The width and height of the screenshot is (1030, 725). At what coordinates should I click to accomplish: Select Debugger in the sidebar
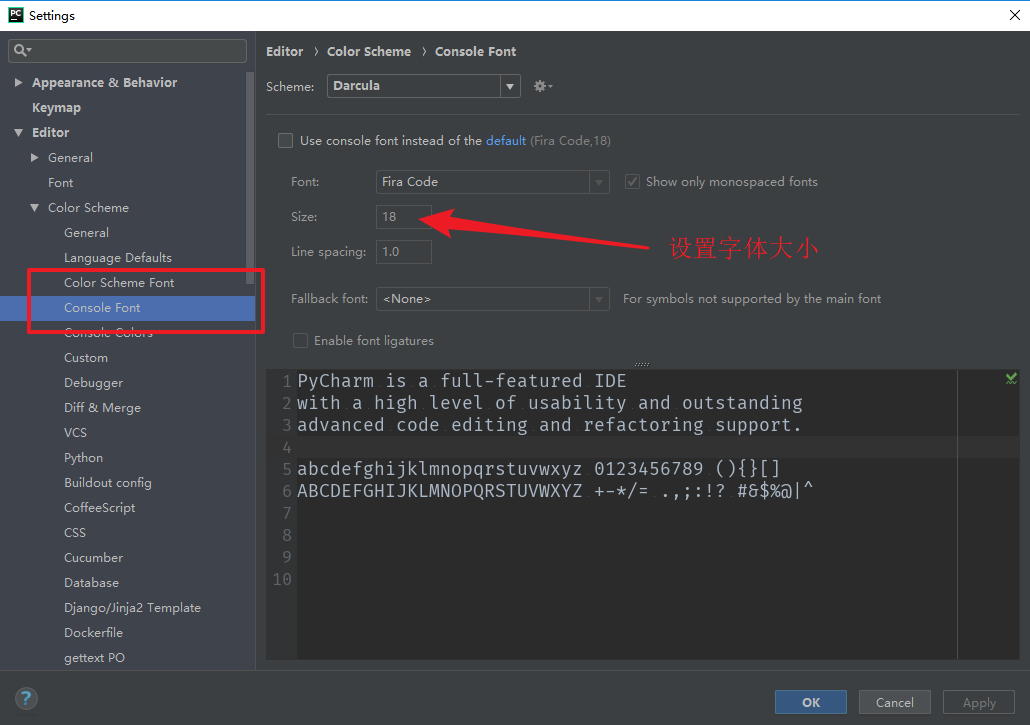pyautogui.click(x=93, y=382)
